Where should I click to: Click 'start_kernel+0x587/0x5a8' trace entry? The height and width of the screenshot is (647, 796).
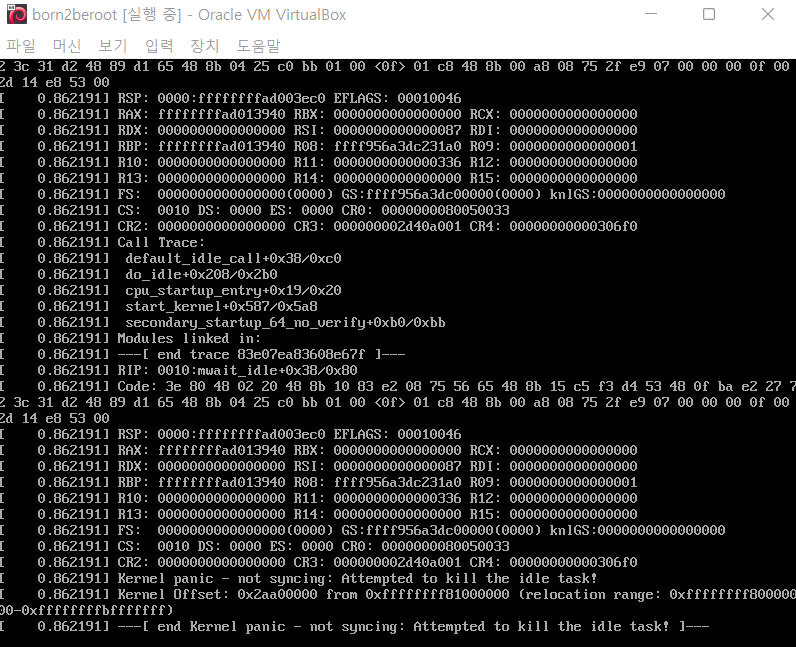tap(221, 307)
